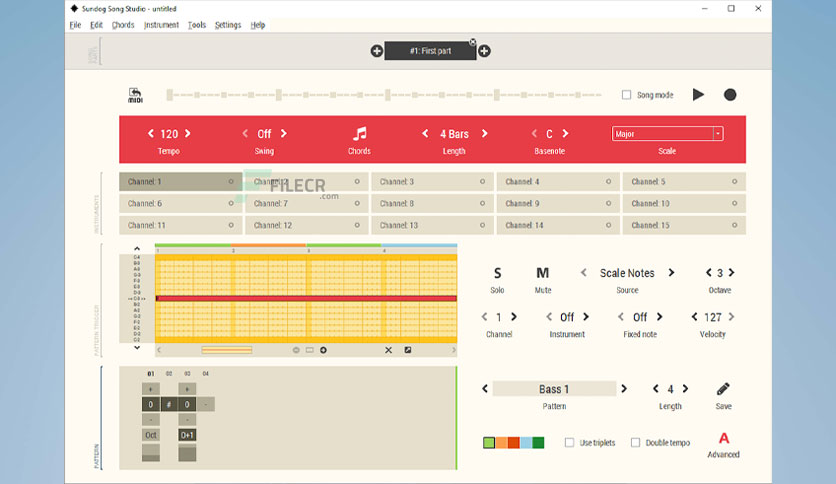Check the Use triplets box
The height and width of the screenshot is (484, 836).
tap(569, 442)
